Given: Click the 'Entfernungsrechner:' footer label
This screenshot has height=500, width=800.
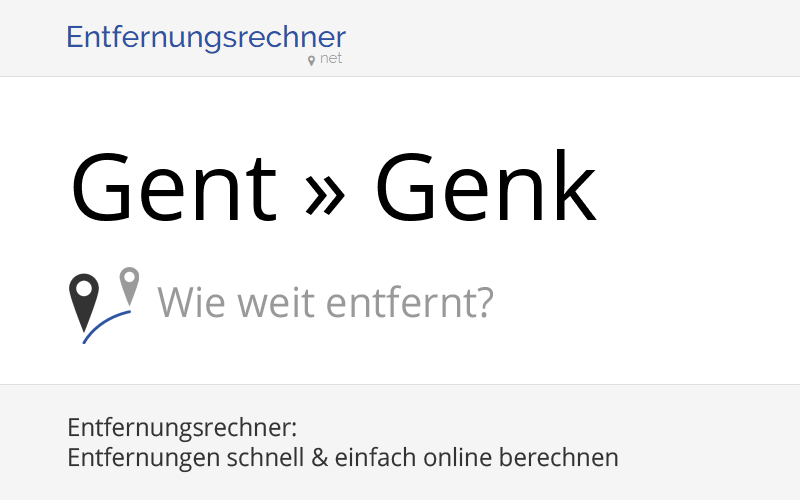Looking at the screenshot, I should pyautogui.click(x=182, y=428).
